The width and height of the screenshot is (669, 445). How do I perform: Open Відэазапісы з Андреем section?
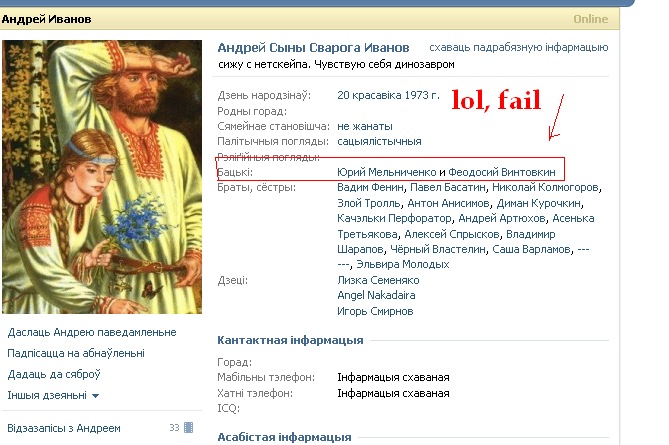(x=64, y=428)
